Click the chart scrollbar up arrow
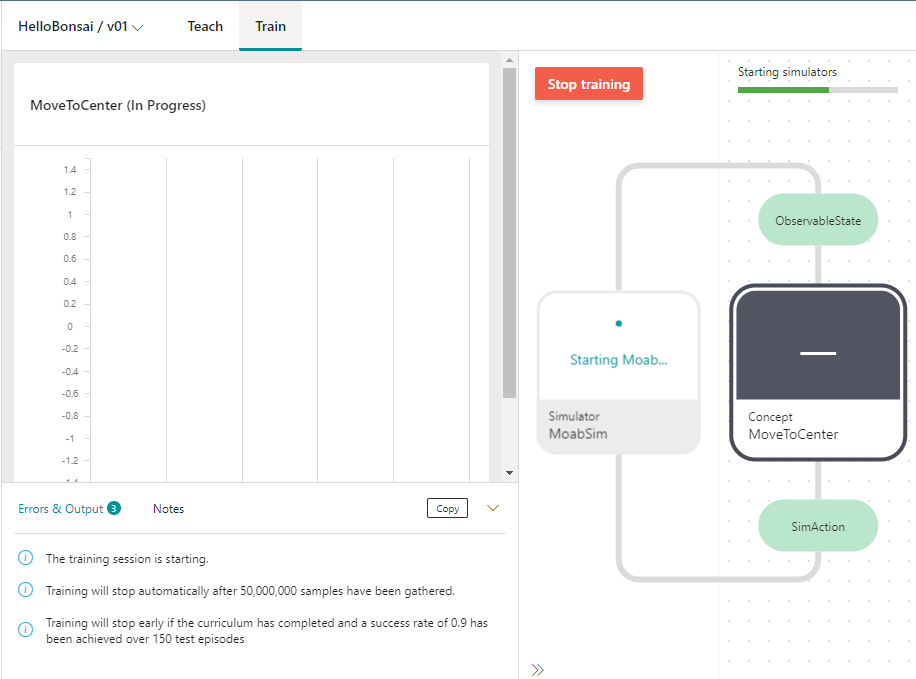 [x=509, y=59]
